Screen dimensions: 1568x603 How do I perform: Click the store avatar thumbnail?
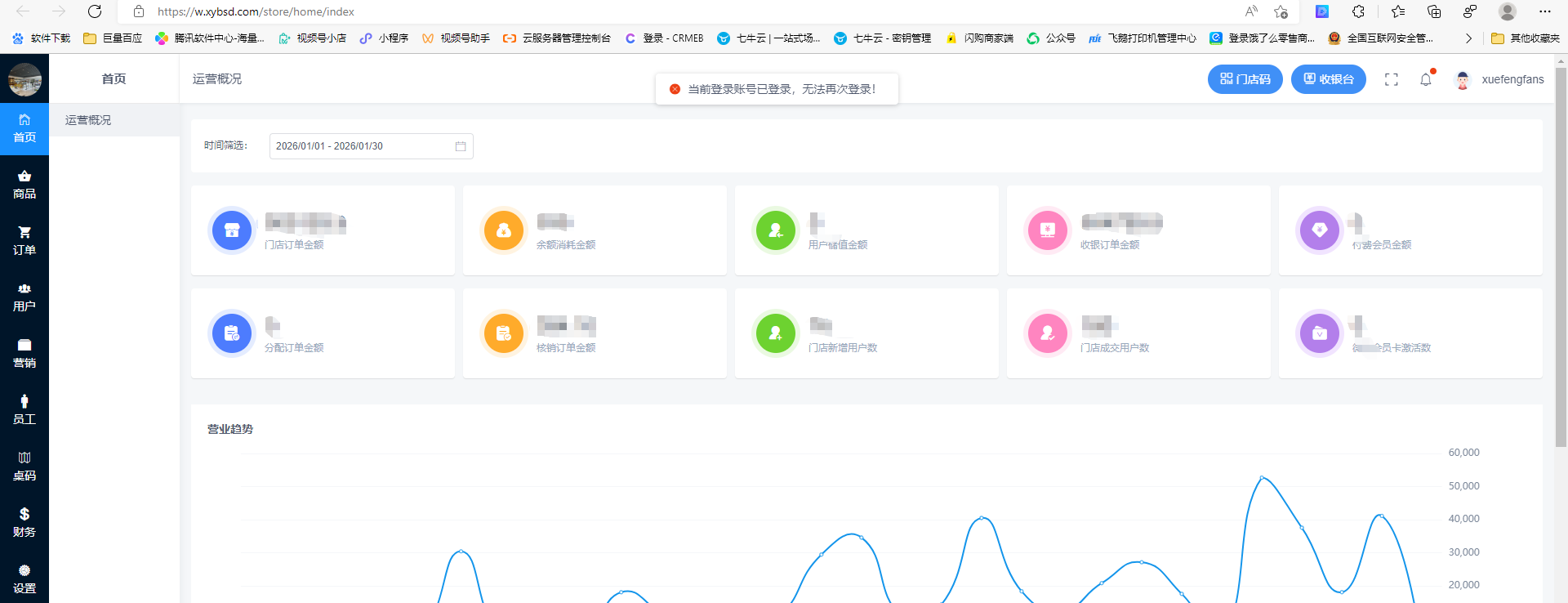(24, 79)
